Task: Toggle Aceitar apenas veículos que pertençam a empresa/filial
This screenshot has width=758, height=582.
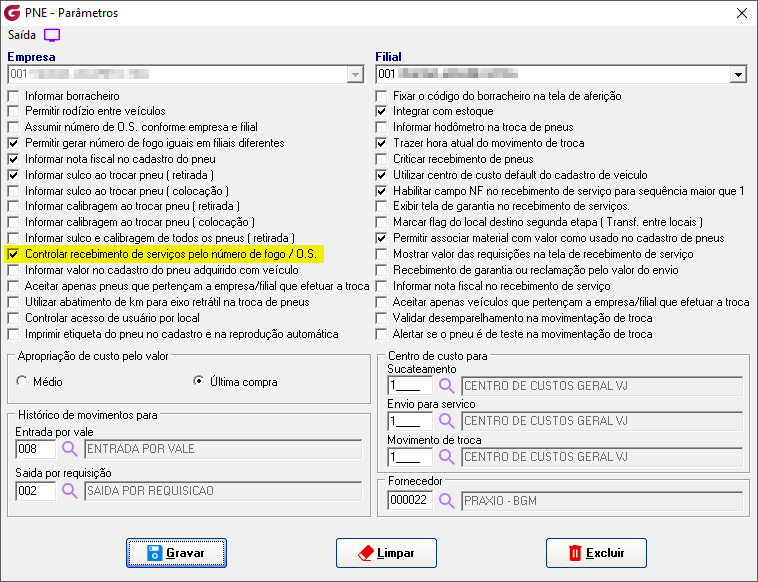Action: [x=381, y=302]
